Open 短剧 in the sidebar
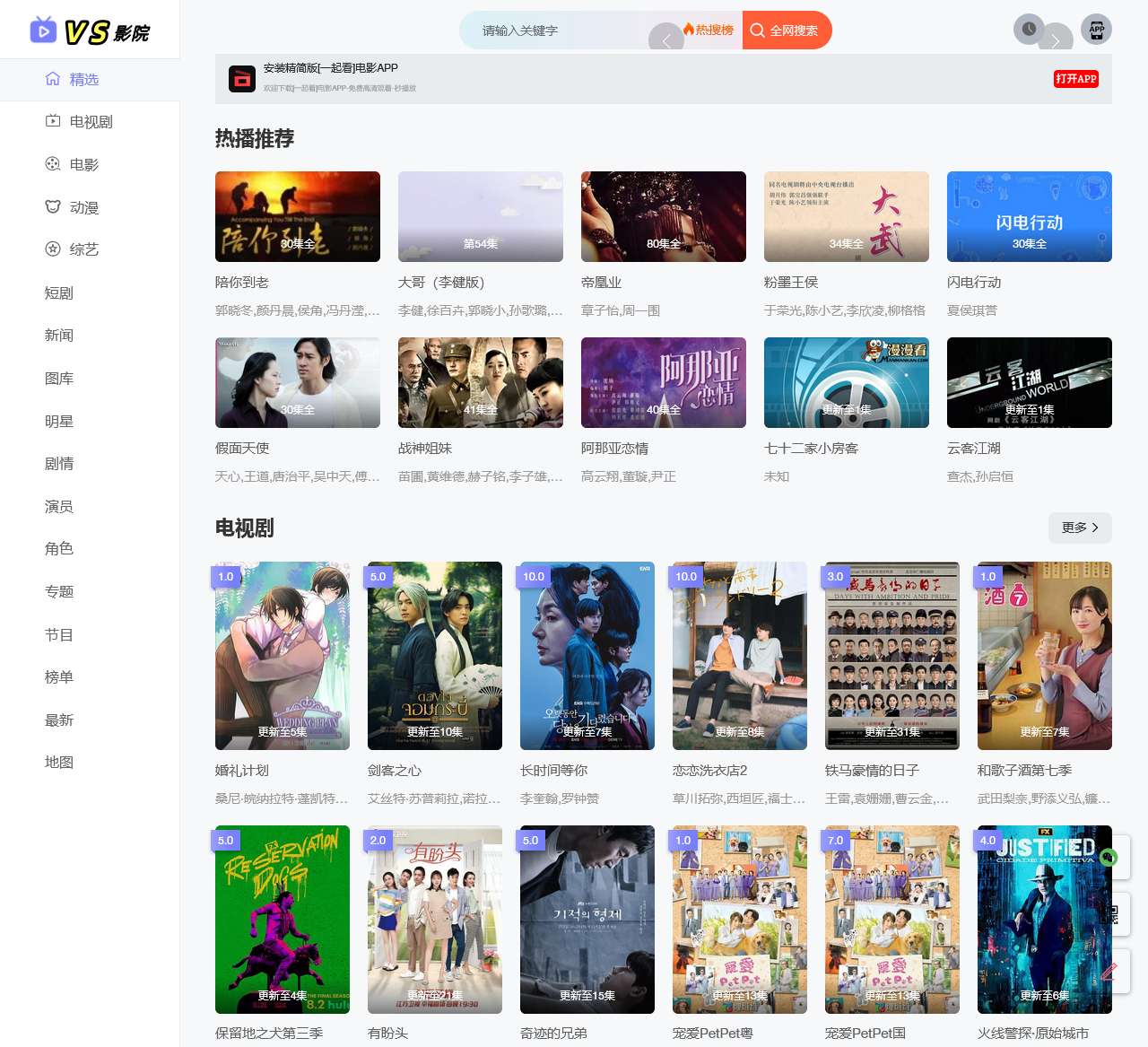Screen dimensions: 1148x1047 pyautogui.click(x=59, y=292)
